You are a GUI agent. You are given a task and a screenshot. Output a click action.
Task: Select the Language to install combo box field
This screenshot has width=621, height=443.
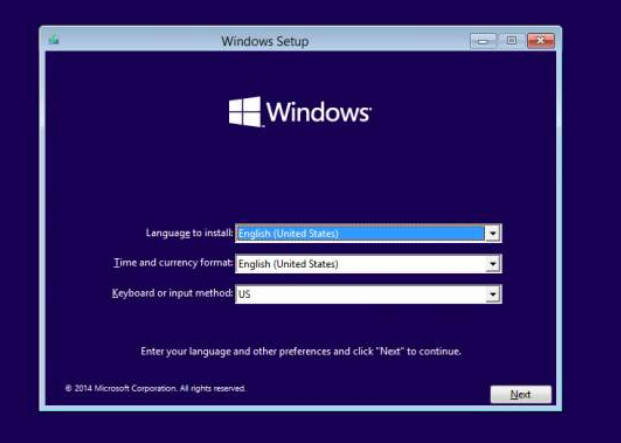pyautogui.click(x=368, y=233)
